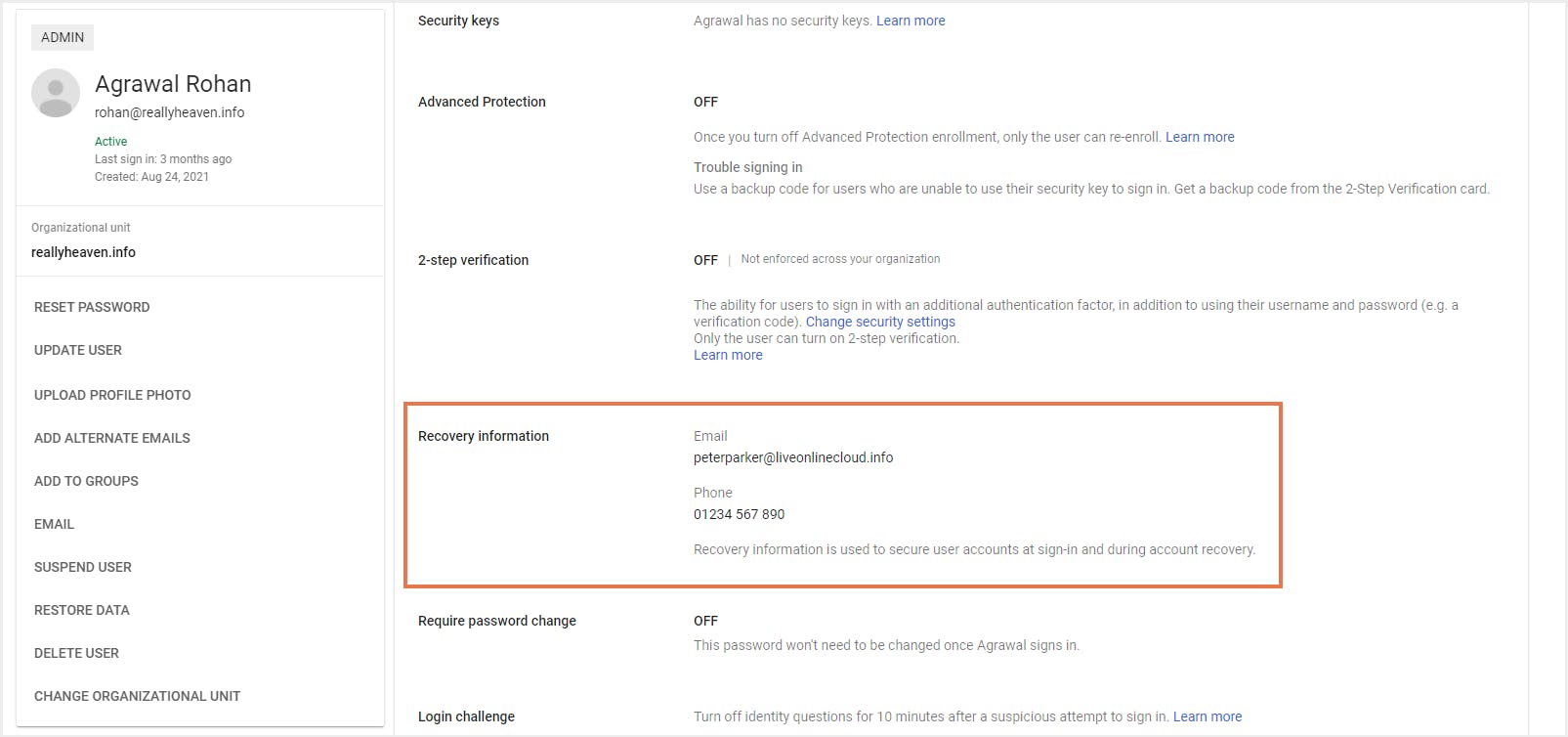
Task: Click Learn more under 2-step verification
Action: click(728, 355)
